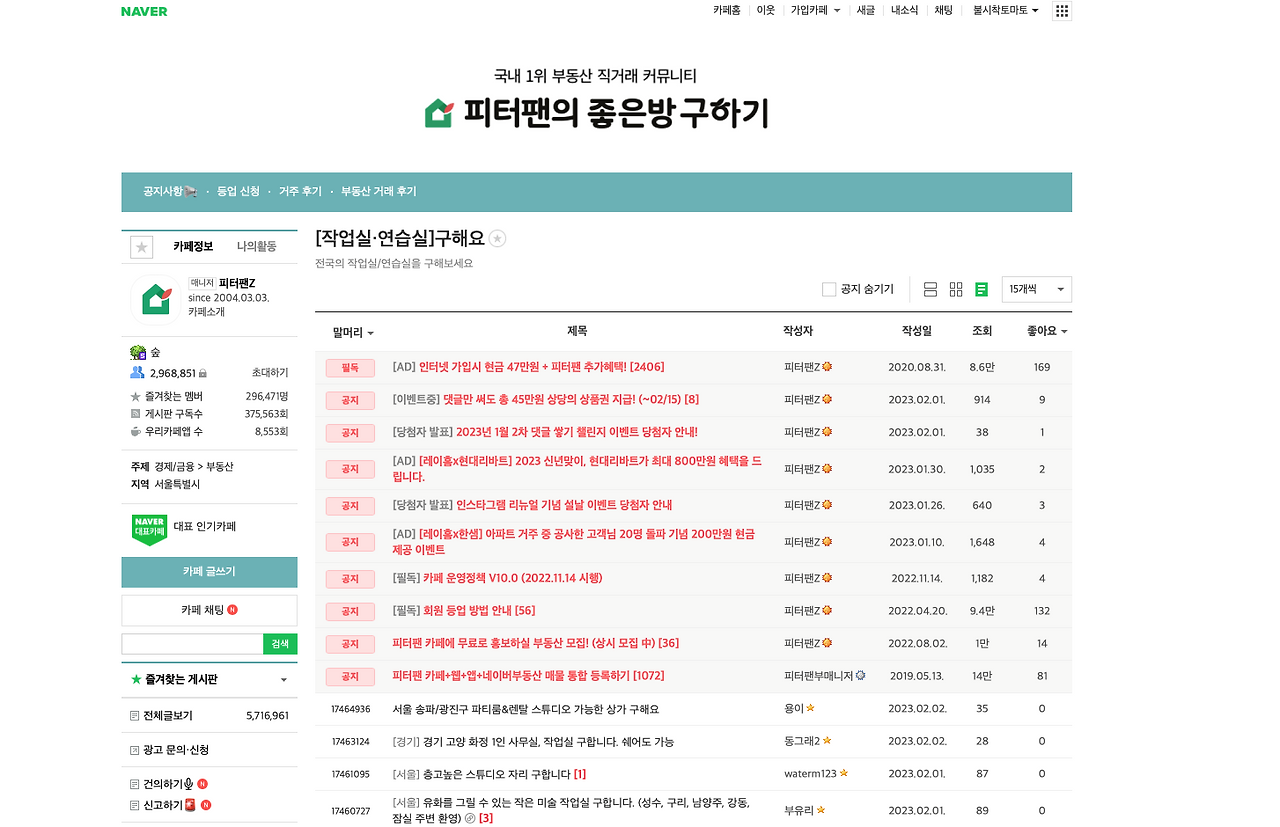This screenshot has height=827, width=1280.
Task: Click the 초대하기 link
Action: click(269, 372)
